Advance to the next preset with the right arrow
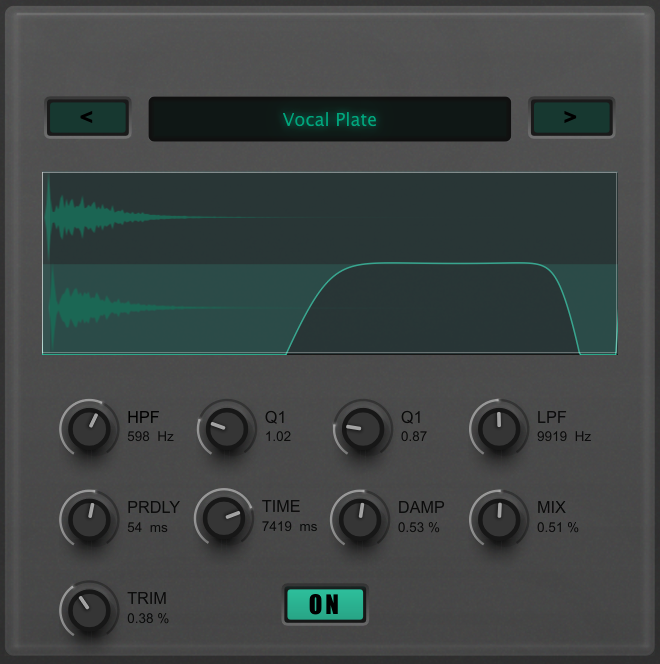Image resolution: width=660 pixels, height=664 pixels. point(570,118)
